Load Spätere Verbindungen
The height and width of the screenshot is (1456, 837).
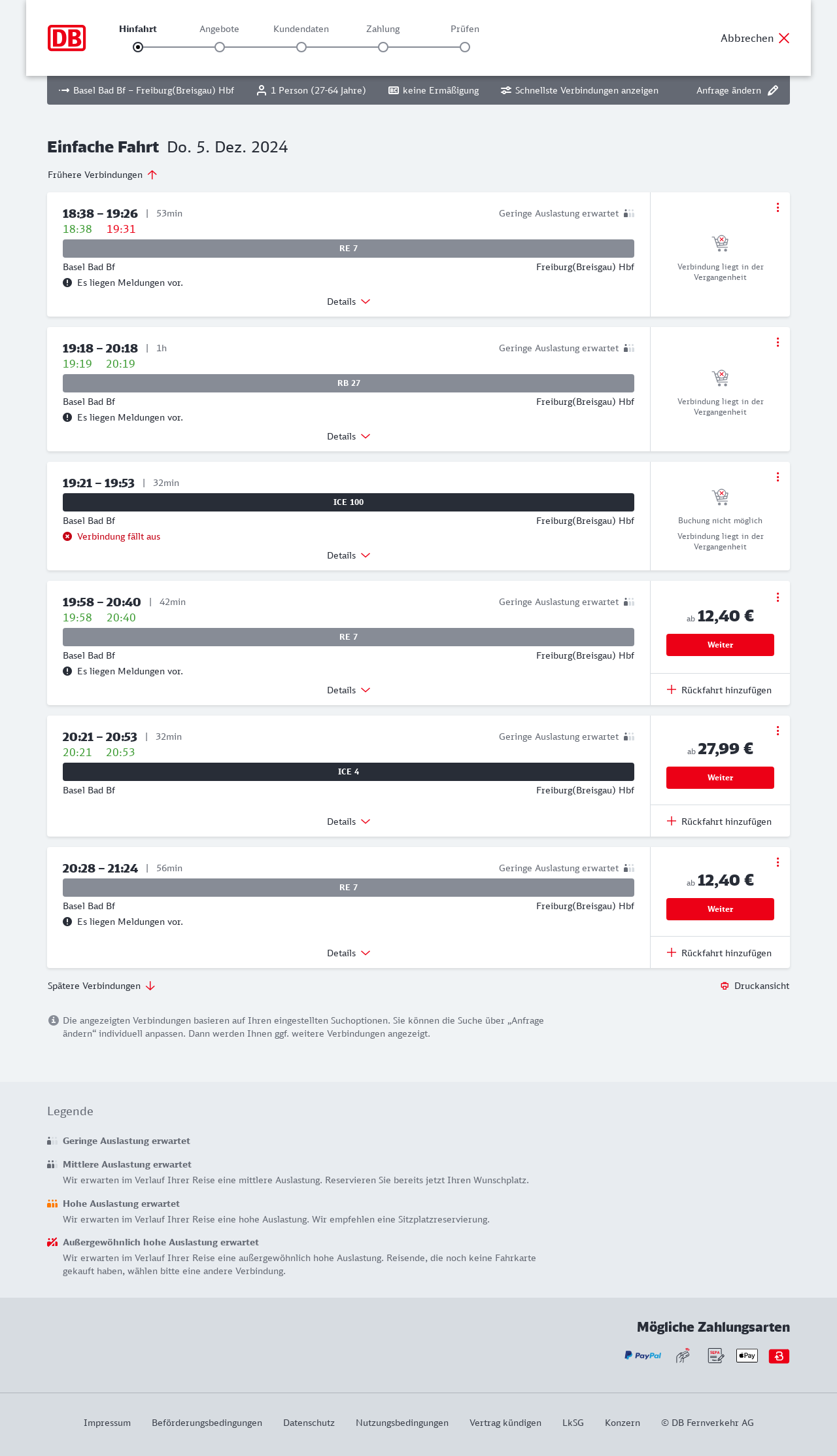pos(101,986)
